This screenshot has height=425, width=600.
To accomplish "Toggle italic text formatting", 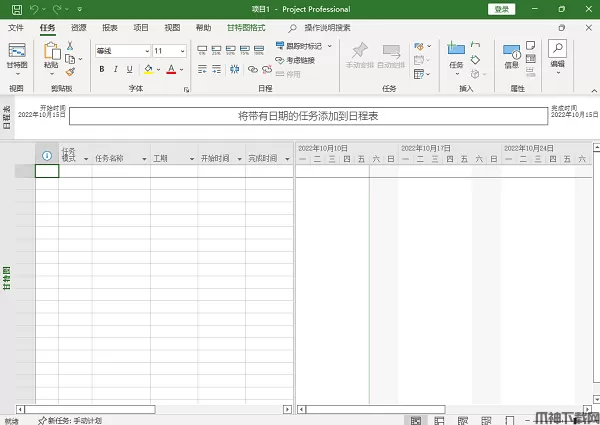I will [x=116, y=69].
